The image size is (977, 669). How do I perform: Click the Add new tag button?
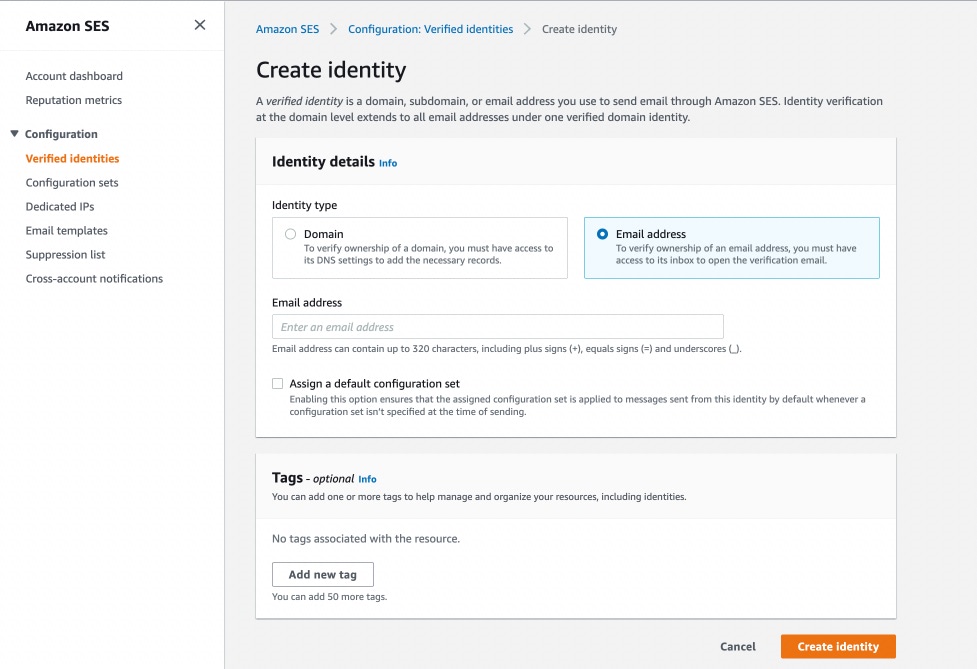322,574
